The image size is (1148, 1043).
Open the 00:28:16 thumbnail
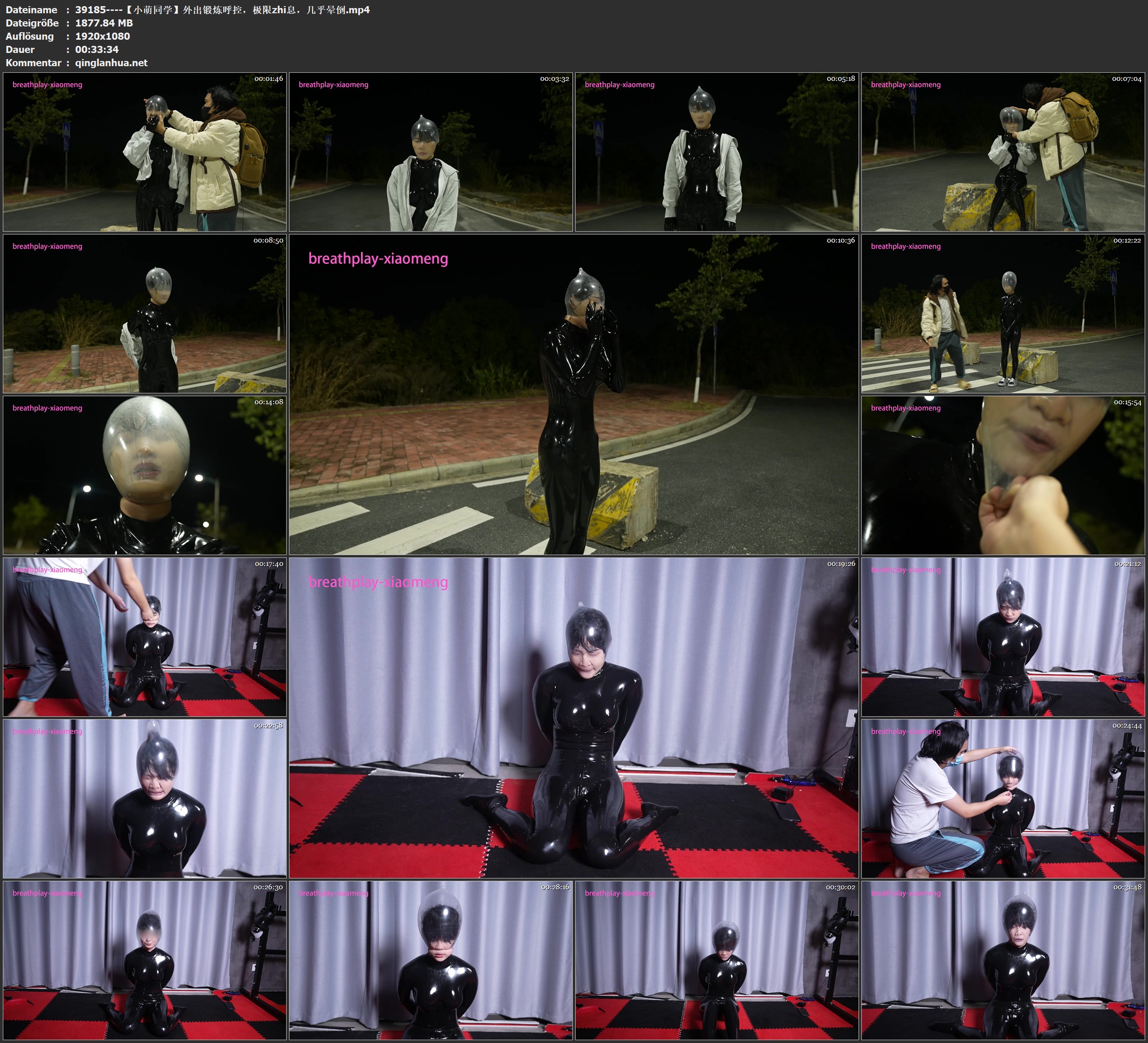click(x=430, y=960)
